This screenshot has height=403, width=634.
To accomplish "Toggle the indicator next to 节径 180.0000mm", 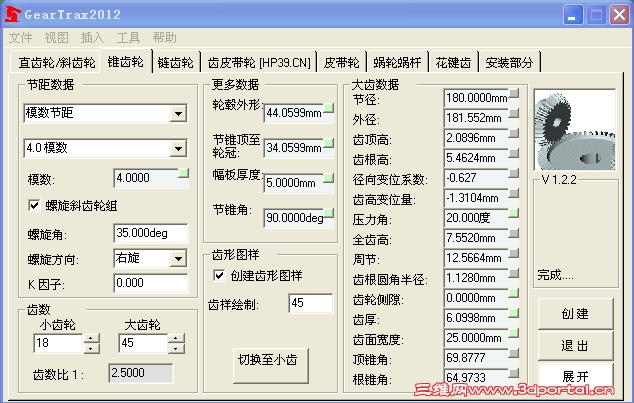I will coord(514,93).
